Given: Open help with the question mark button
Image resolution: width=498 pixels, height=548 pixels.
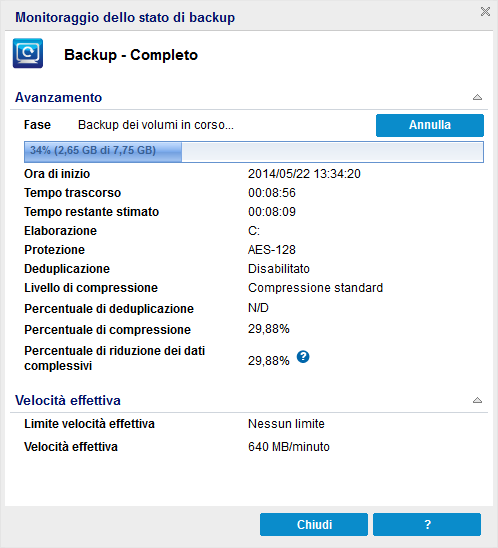Looking at the screenshot, I should click(427, 524).
